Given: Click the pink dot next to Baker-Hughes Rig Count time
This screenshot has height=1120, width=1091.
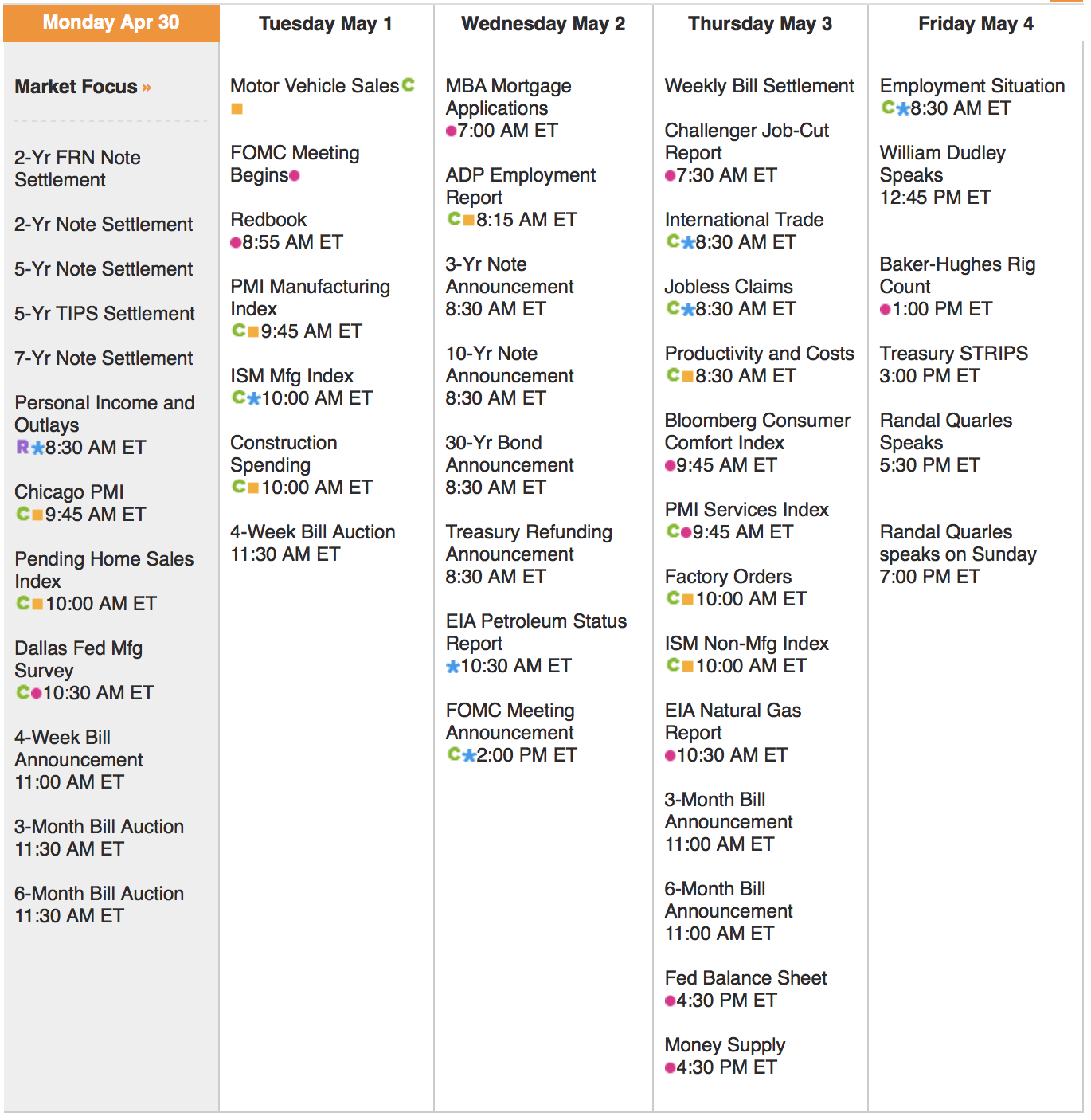Looking at the screenshot, I should tap(885, 309).
